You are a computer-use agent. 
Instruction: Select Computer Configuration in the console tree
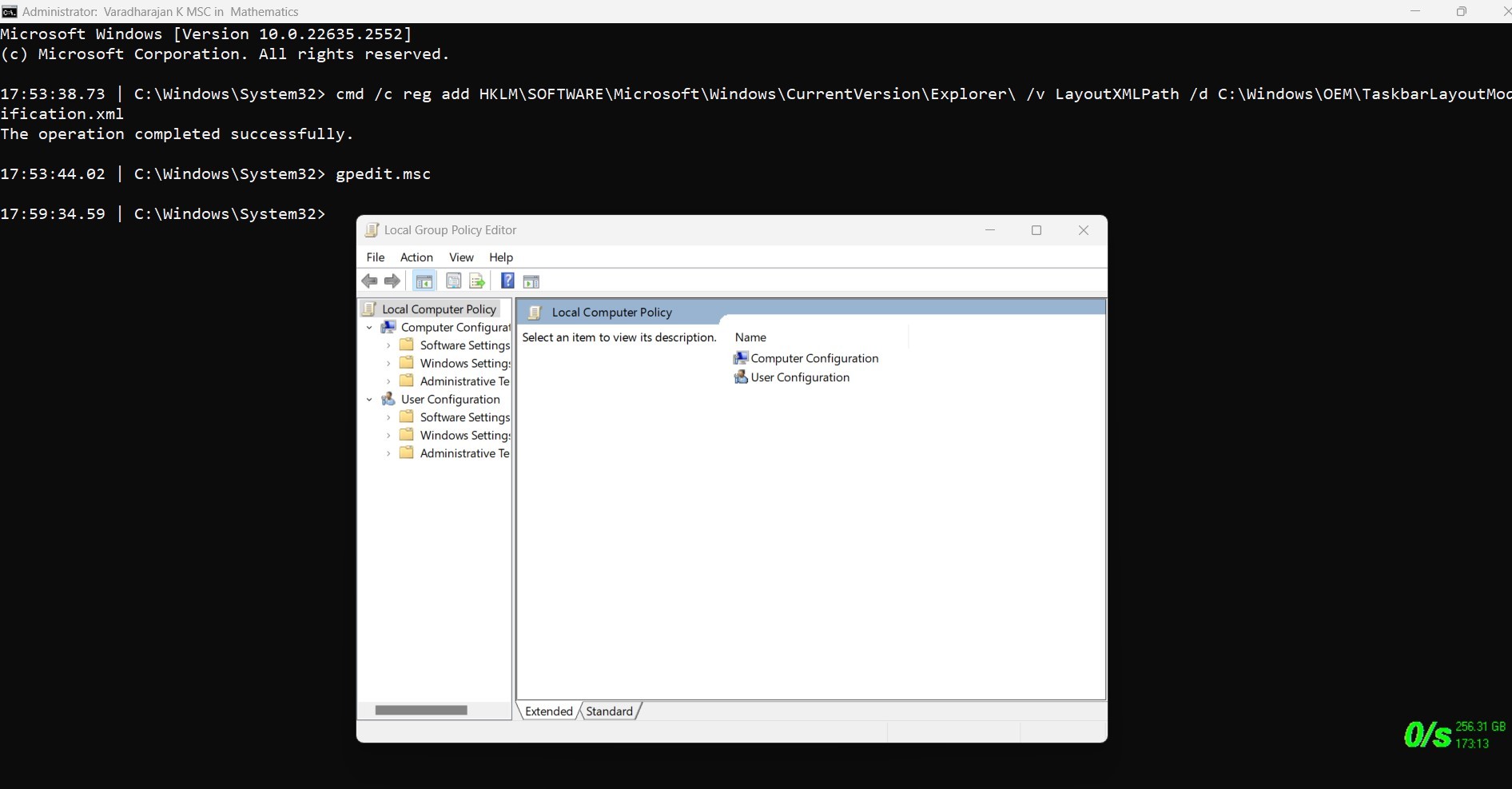456,328
